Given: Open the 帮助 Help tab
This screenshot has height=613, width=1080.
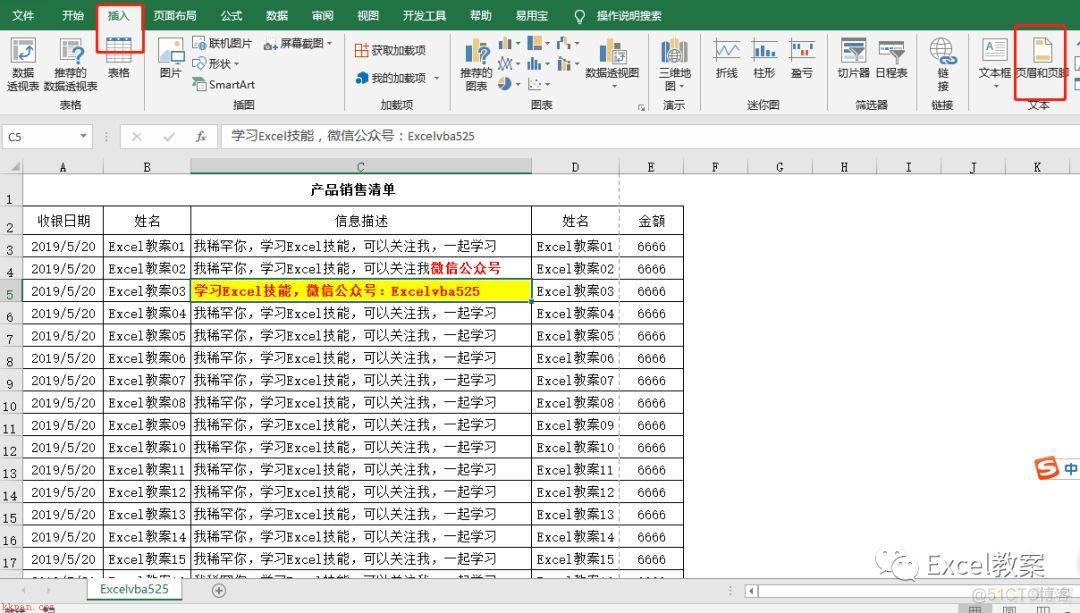Looking at the screenshot, I should (481, 15).
